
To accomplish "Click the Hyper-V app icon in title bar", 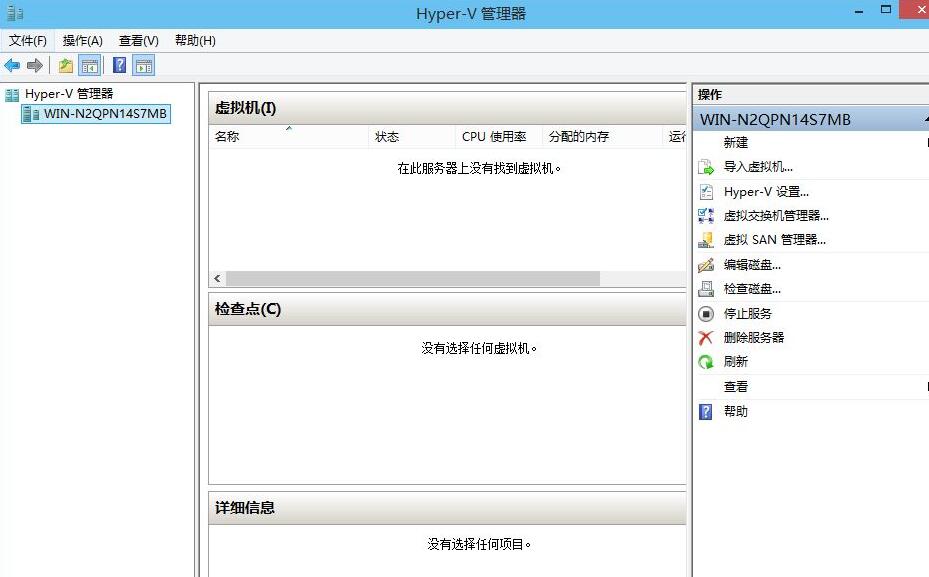I will click(15, 12).
